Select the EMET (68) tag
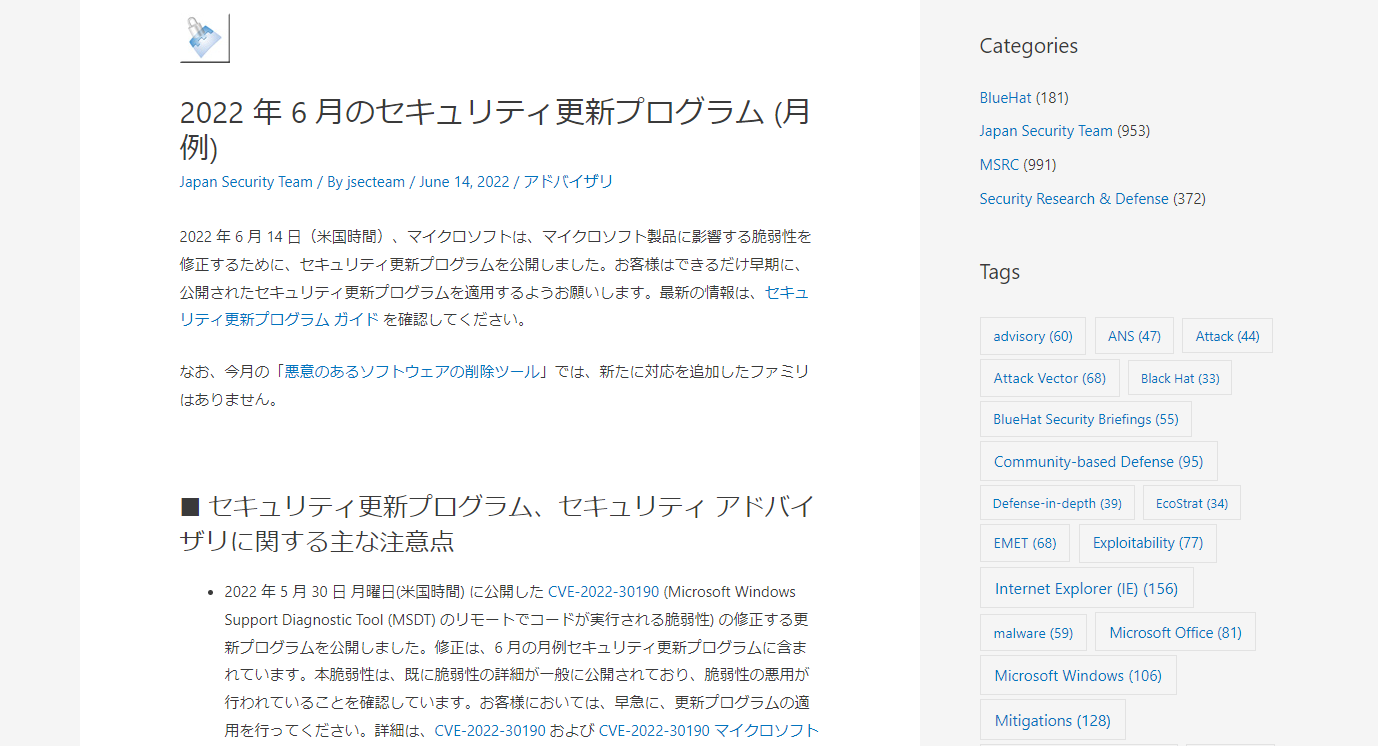This screenshot has width=1378, height=746. click(x=1025, y=543)
